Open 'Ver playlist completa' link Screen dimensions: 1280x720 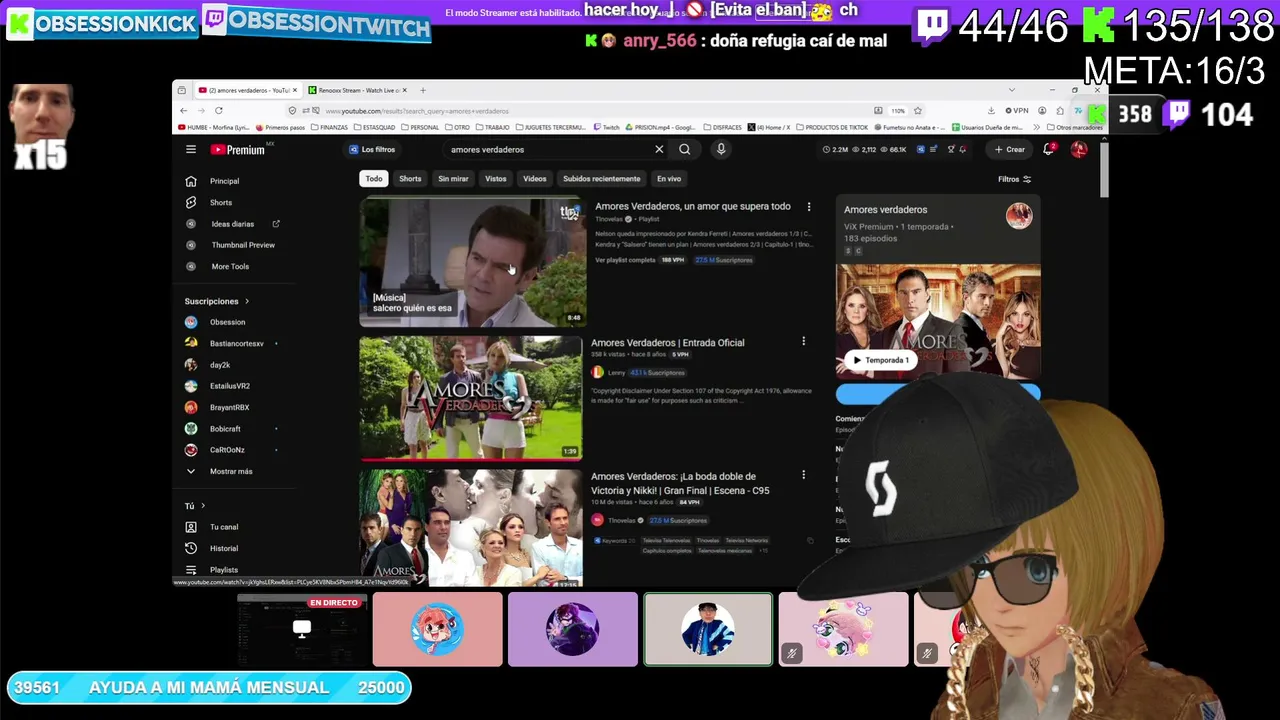[625, 260]
